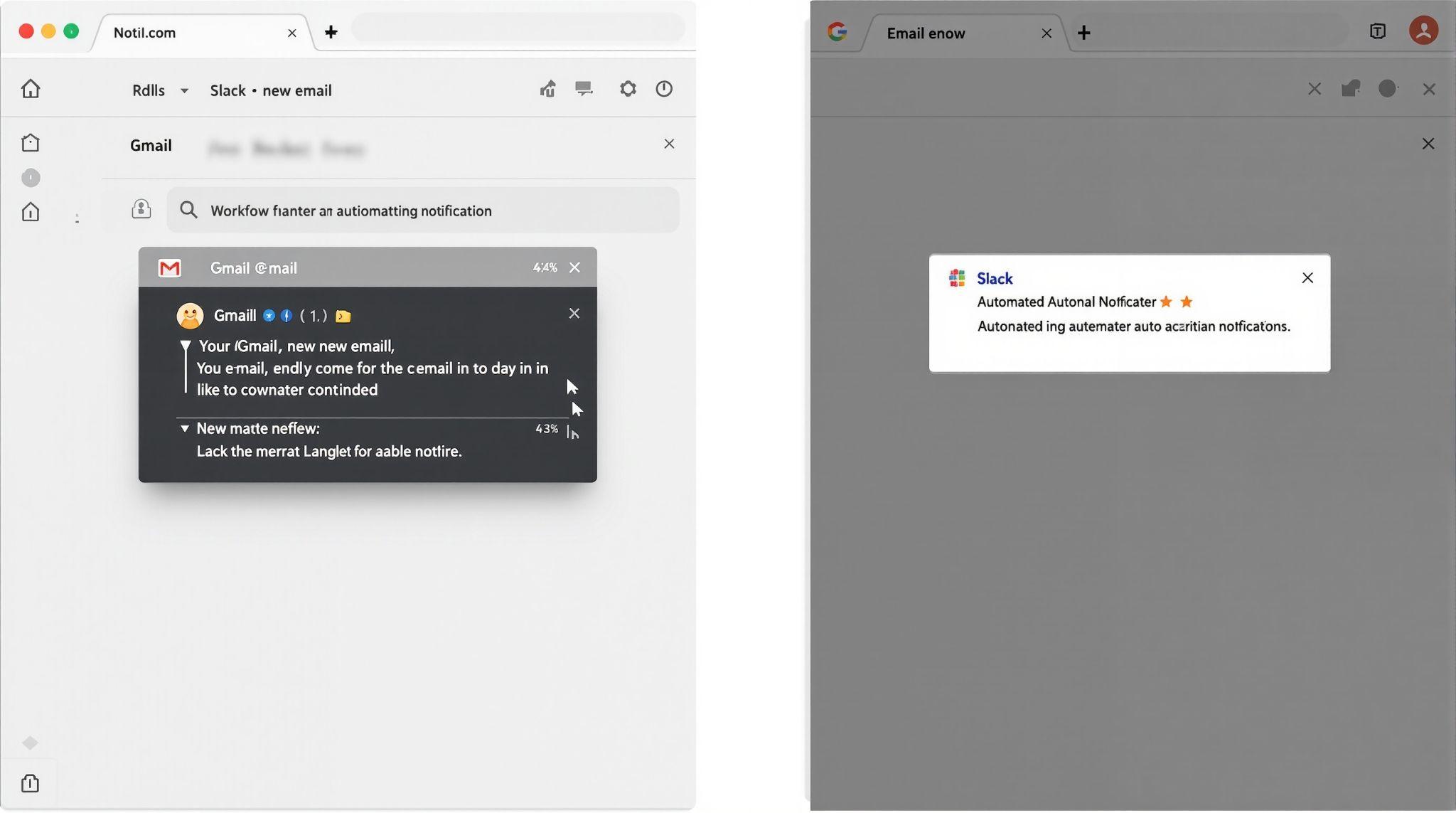Expand the Rdlls dropdown arrow
This screenshot has width=1456, height=813.
[x=184, y=91]
